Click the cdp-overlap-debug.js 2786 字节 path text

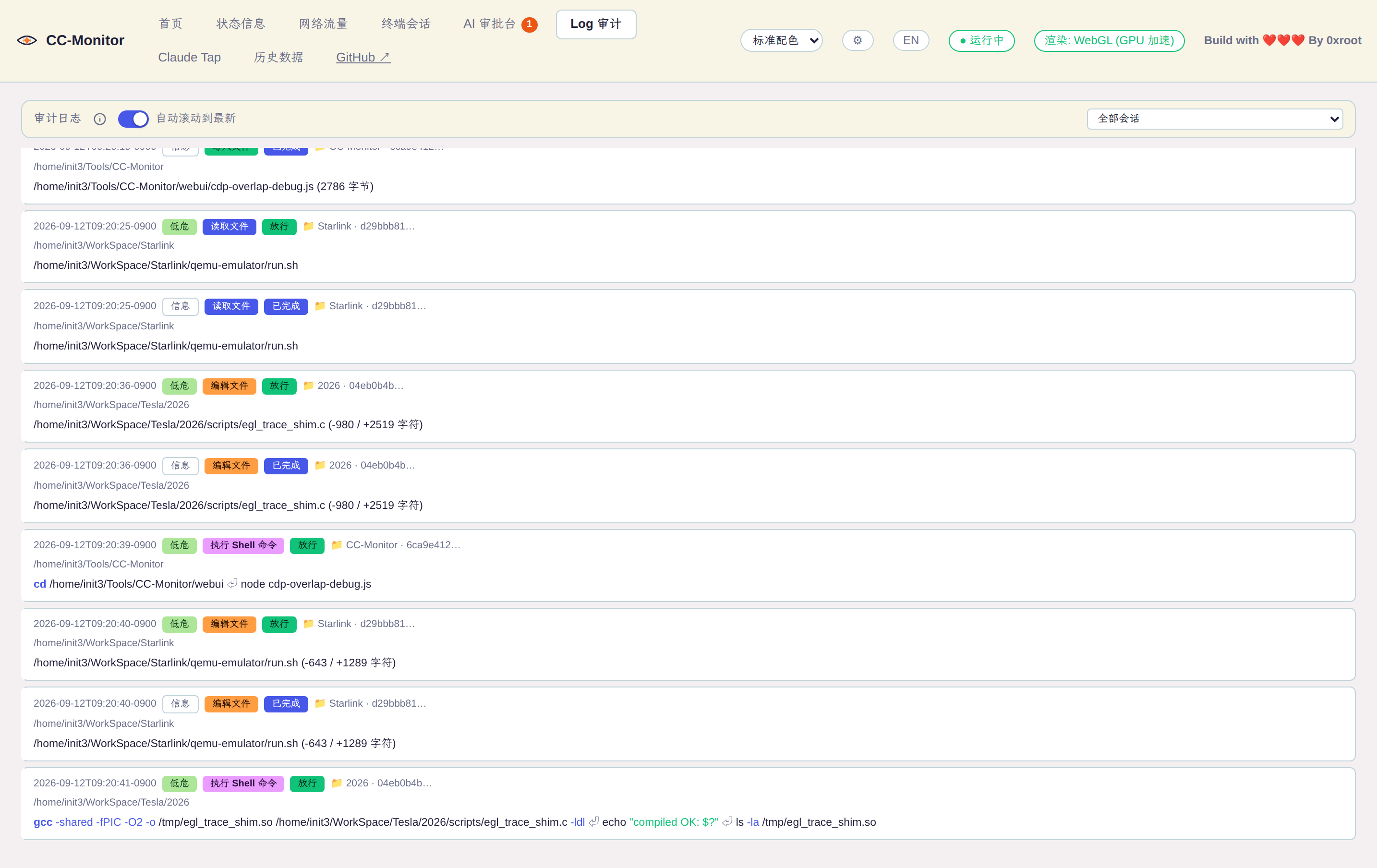tap(204, 186)
